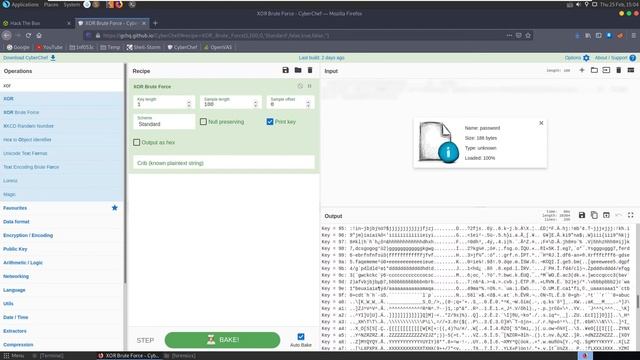640x360 pixels.
Task: Reload the page in Firefox
Action: tap(28, 36)
